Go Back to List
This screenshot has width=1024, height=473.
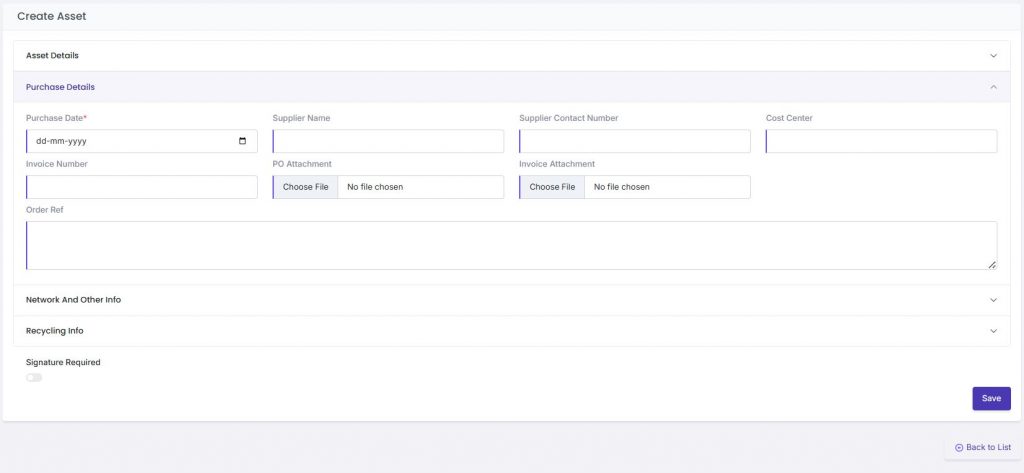[988, 448]
